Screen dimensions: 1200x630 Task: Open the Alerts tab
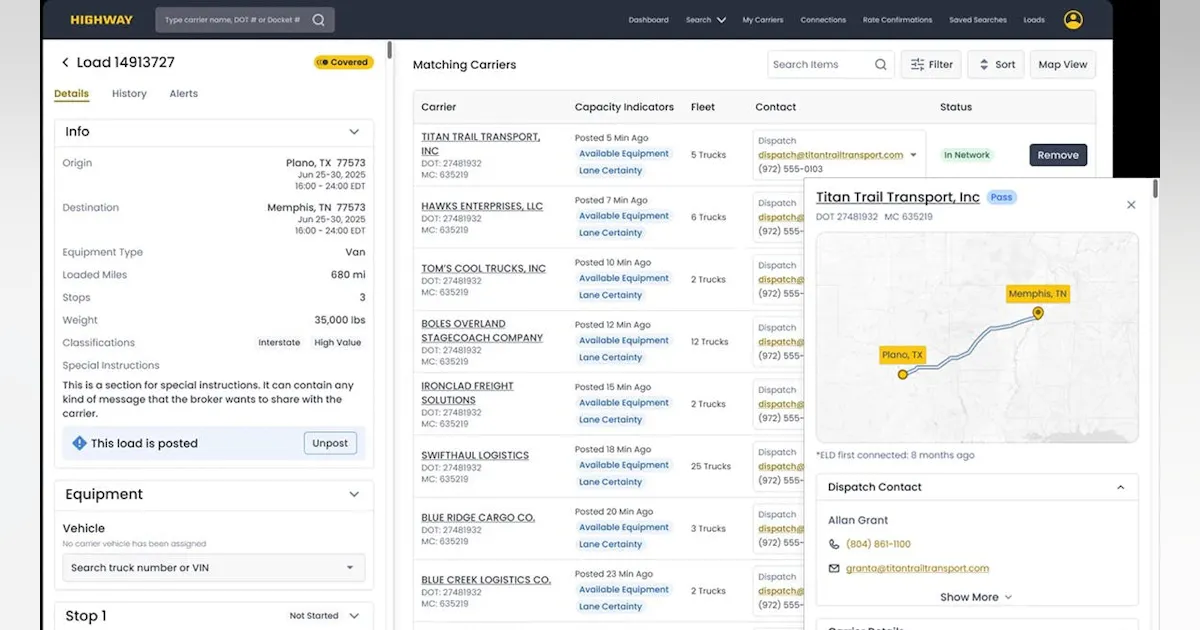(183, 94)
